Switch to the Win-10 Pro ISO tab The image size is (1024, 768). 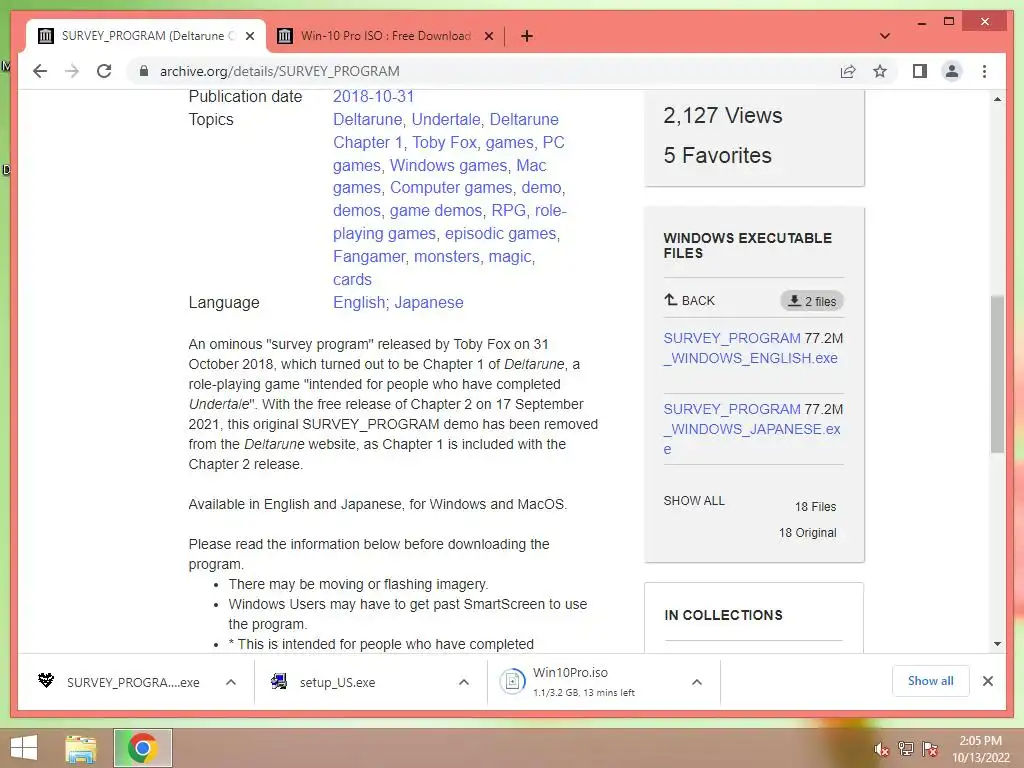[x=385, y=36]
